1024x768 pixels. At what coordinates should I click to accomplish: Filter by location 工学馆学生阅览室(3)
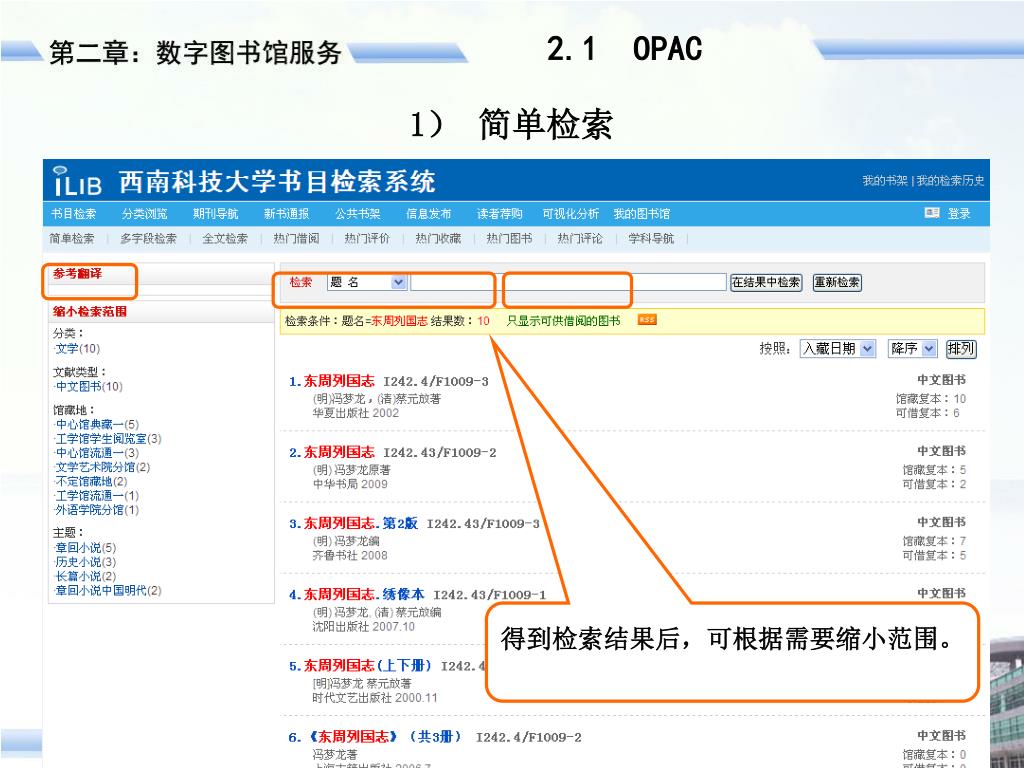click(x=108, y=439)
